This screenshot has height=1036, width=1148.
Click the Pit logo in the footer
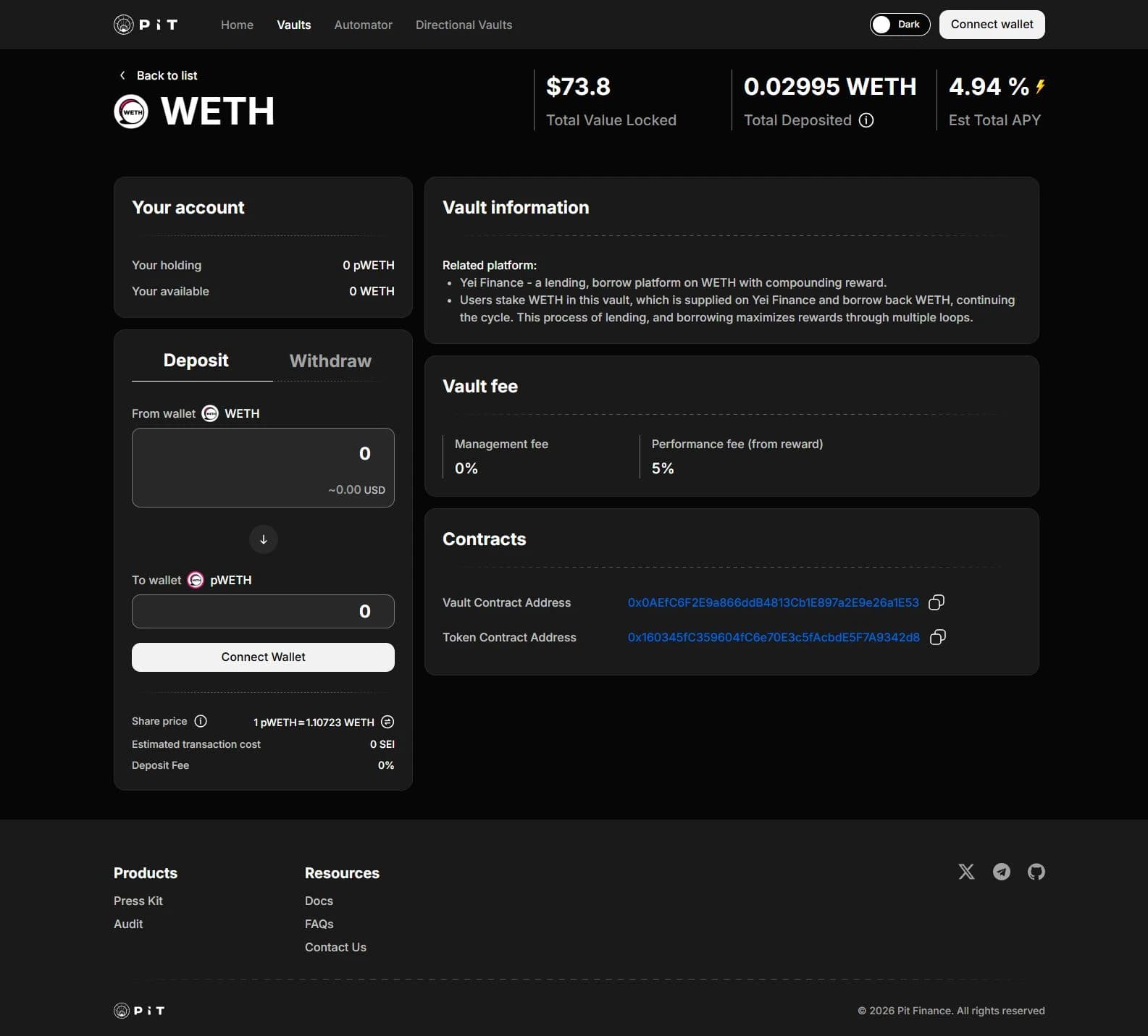139,1011
